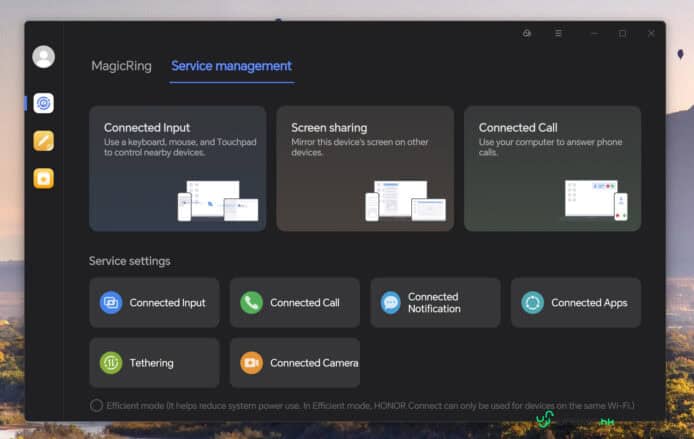The image size is (694, 439).
Task: Open the Connected Input feature card
Action: tap(177, 168)
